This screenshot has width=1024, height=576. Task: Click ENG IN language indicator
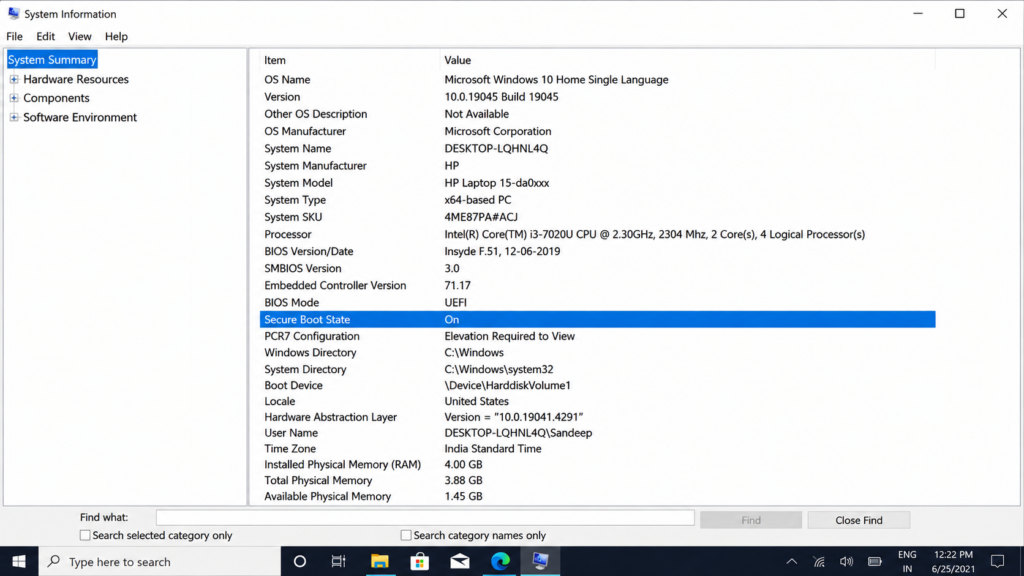click(907, 561)
